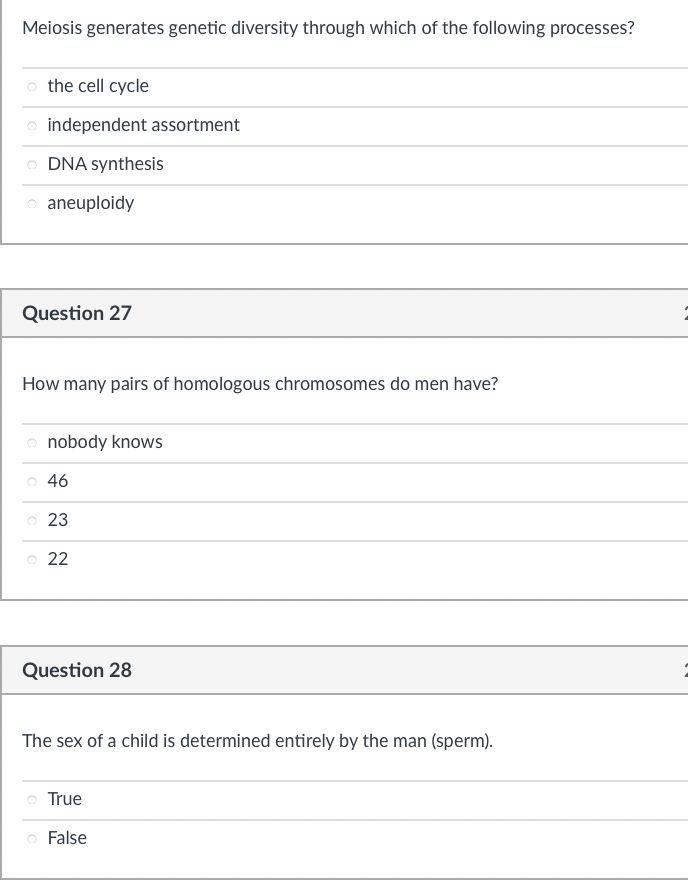The image size is (688, 884).
Task: Select 'nobody knows' radio button
Action: [33, 443]
